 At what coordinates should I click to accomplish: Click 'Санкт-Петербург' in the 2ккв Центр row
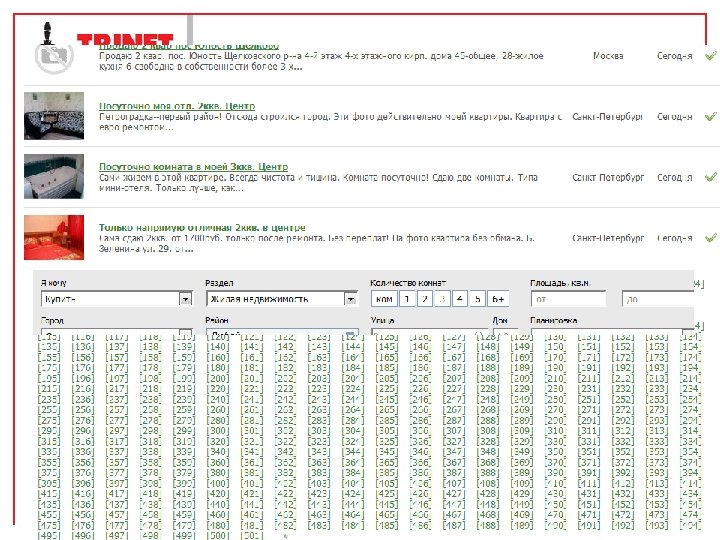pos(608,117)
